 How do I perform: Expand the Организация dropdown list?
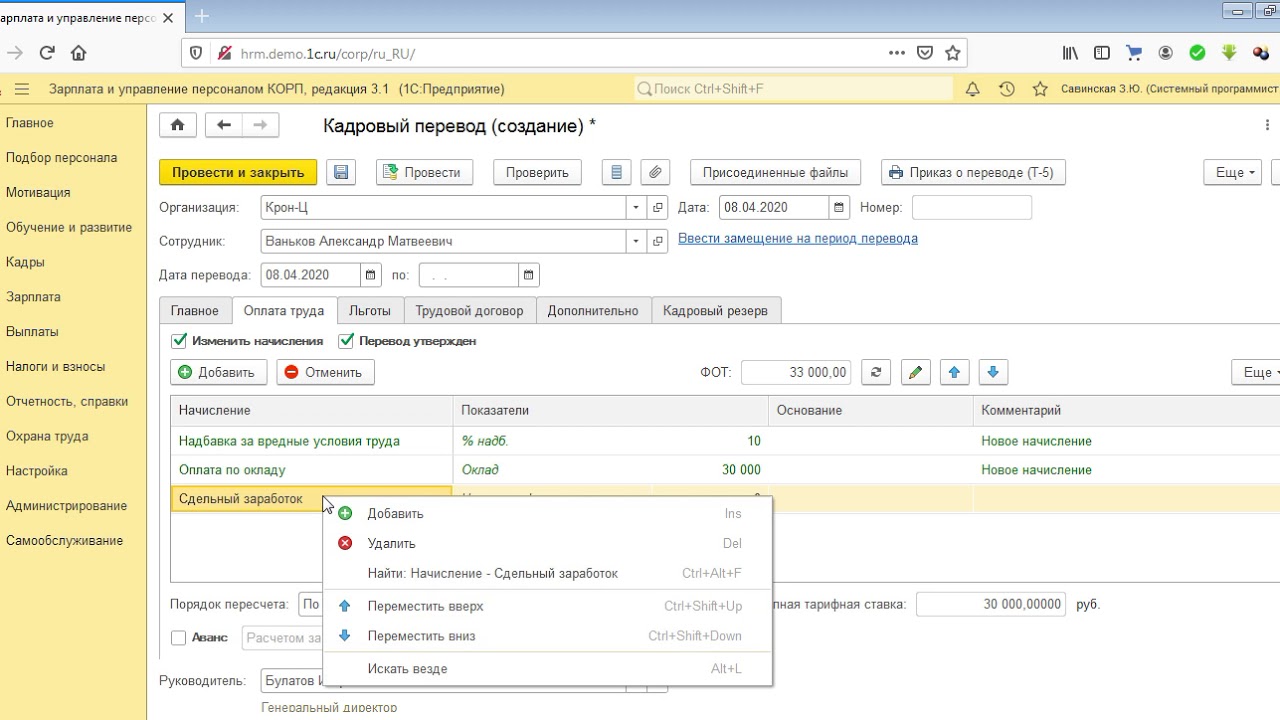636,207
